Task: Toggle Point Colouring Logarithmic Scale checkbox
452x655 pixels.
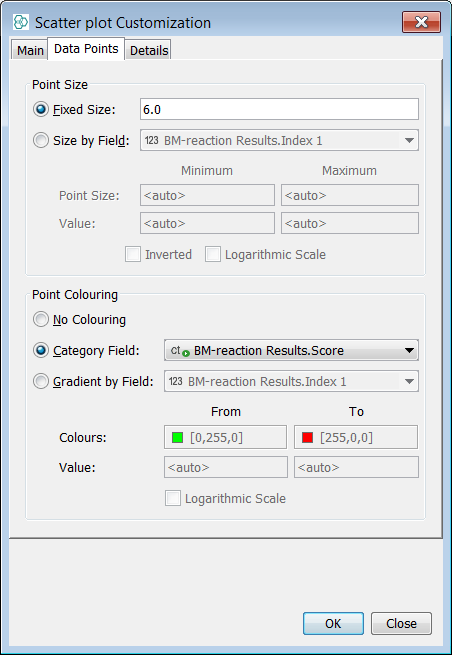Action: pyautogui.click(x=173, y=498)
